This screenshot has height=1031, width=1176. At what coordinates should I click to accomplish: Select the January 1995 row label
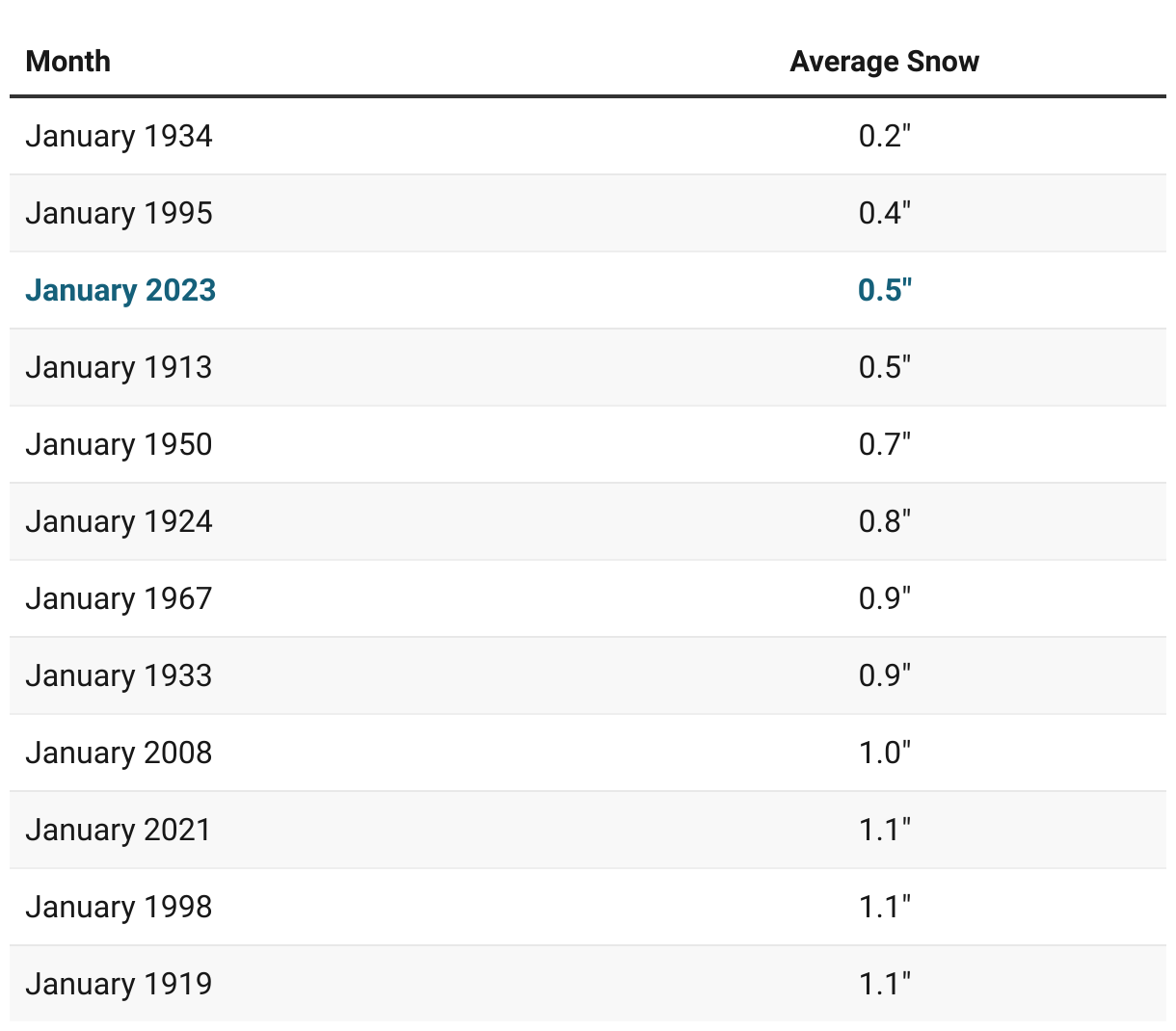[119, 214]
